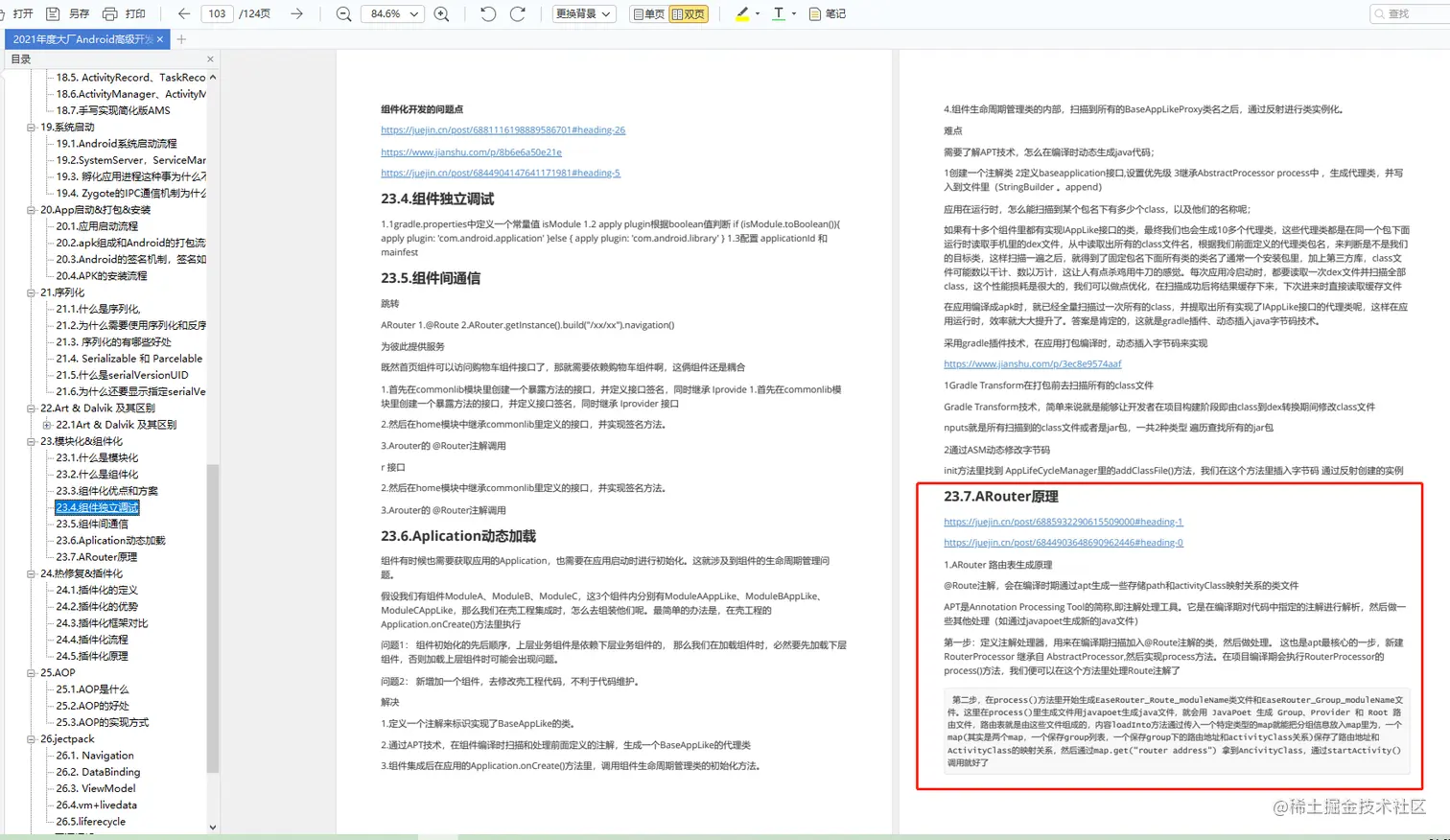Image resolution: width=1450 pixels, height=840 pixels.
Task: Collapse the 20.App启动&打包&安装 node
Action: pyautogui.click(x=32, y=210)
